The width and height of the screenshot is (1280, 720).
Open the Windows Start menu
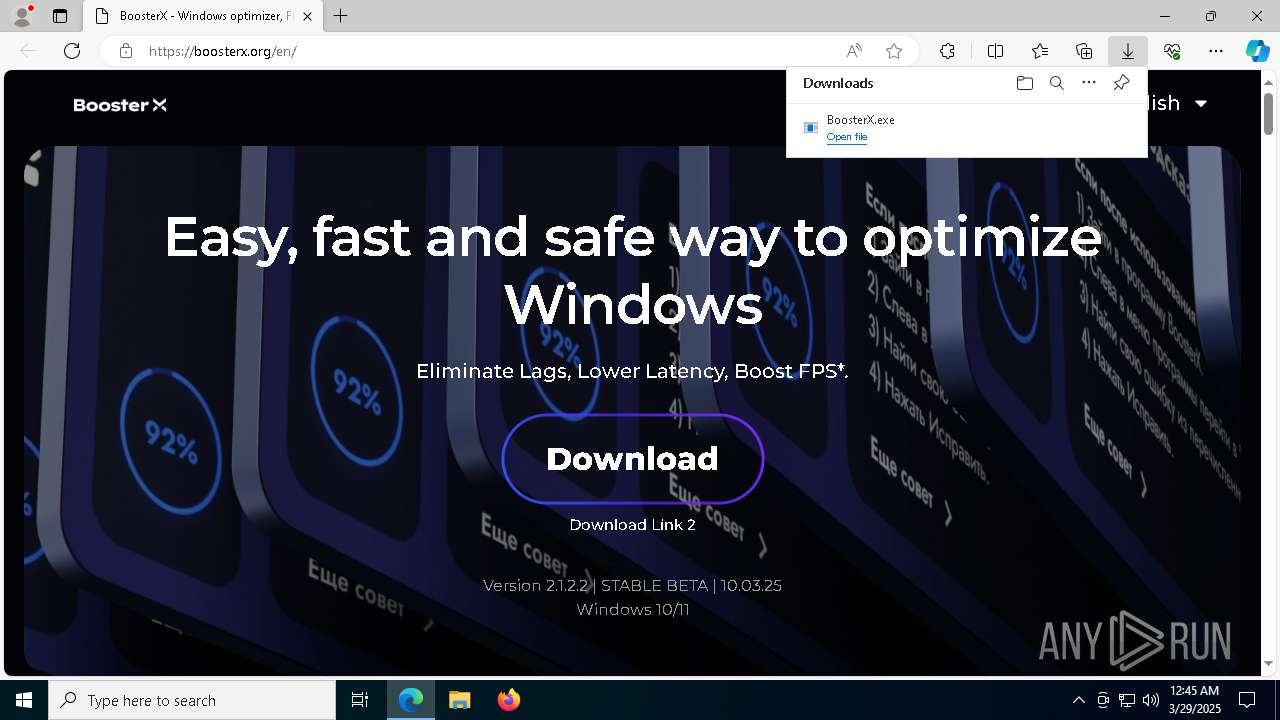[x=24, y=700]
